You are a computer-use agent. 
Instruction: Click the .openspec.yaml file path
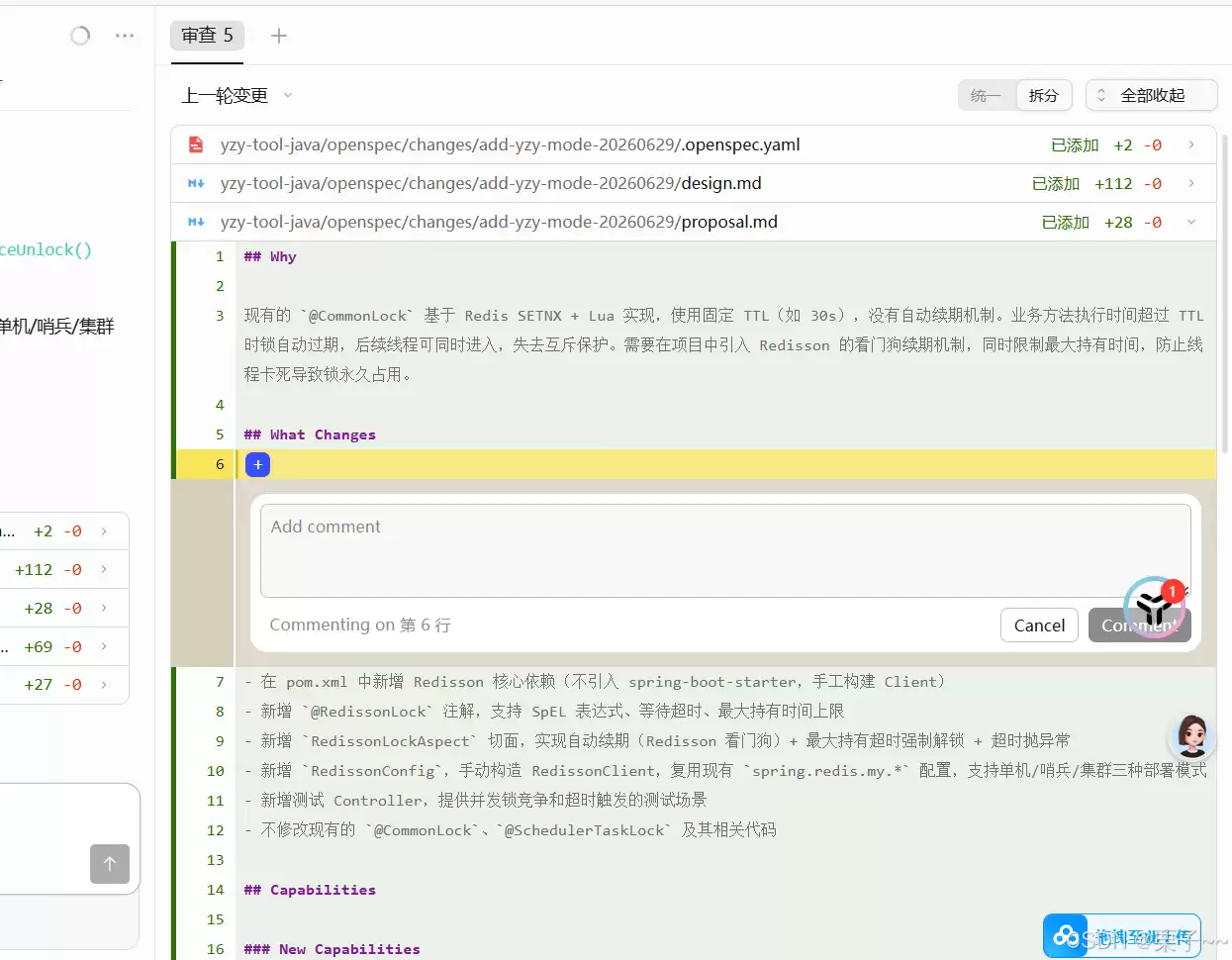510,144
